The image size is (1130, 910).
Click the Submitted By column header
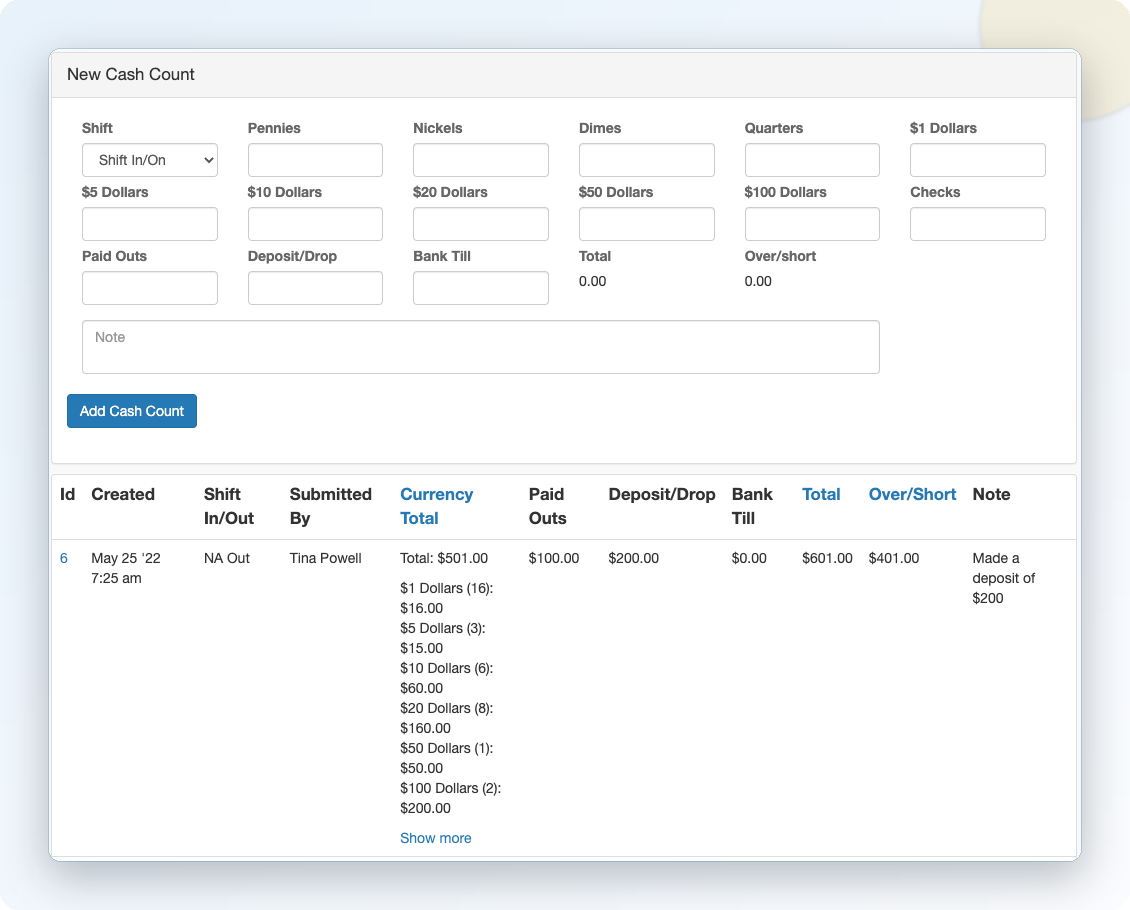(x=331, y=506)
